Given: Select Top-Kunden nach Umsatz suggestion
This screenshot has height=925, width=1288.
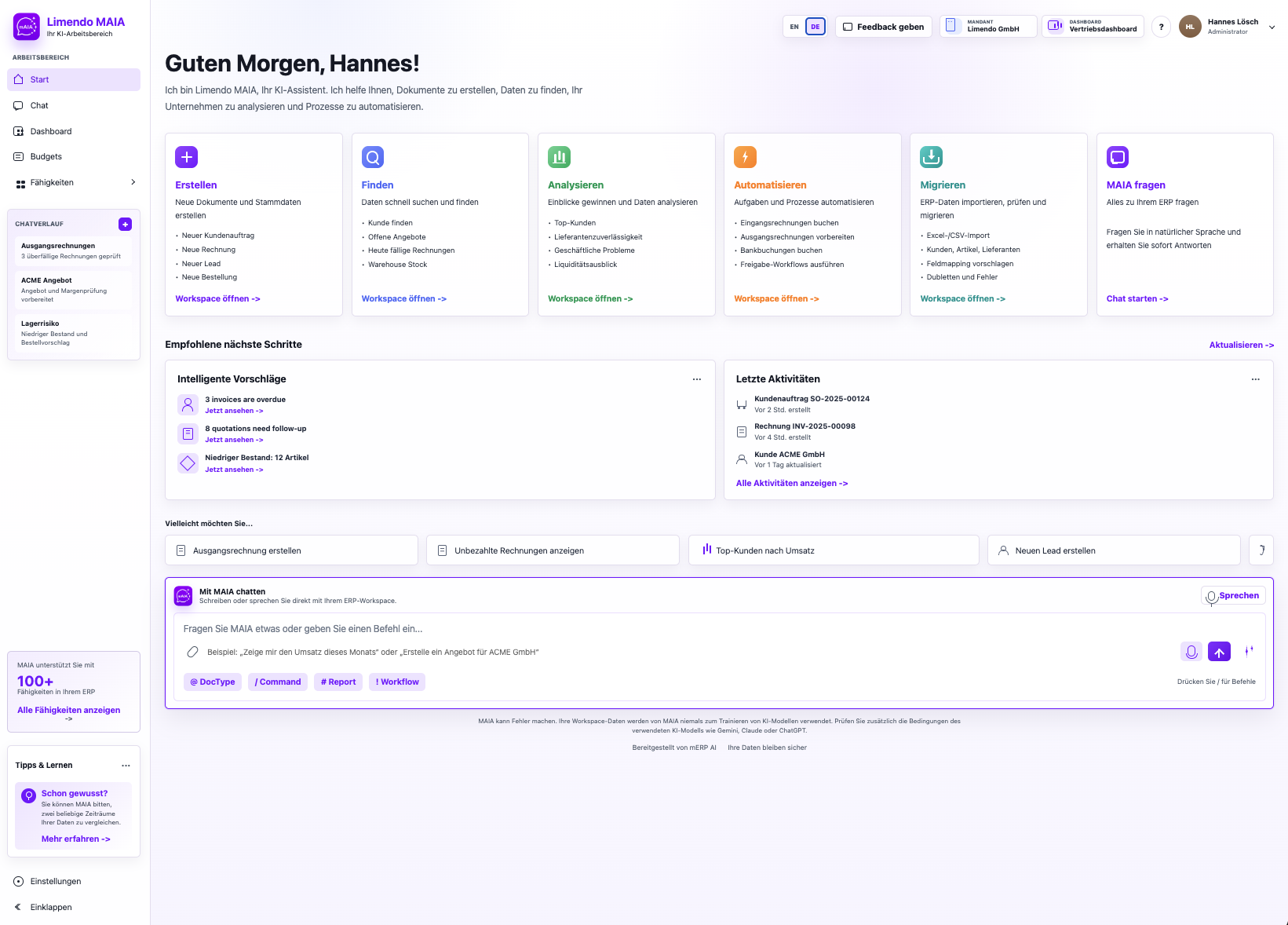Looking at the screenshot, I should point(834,550).
